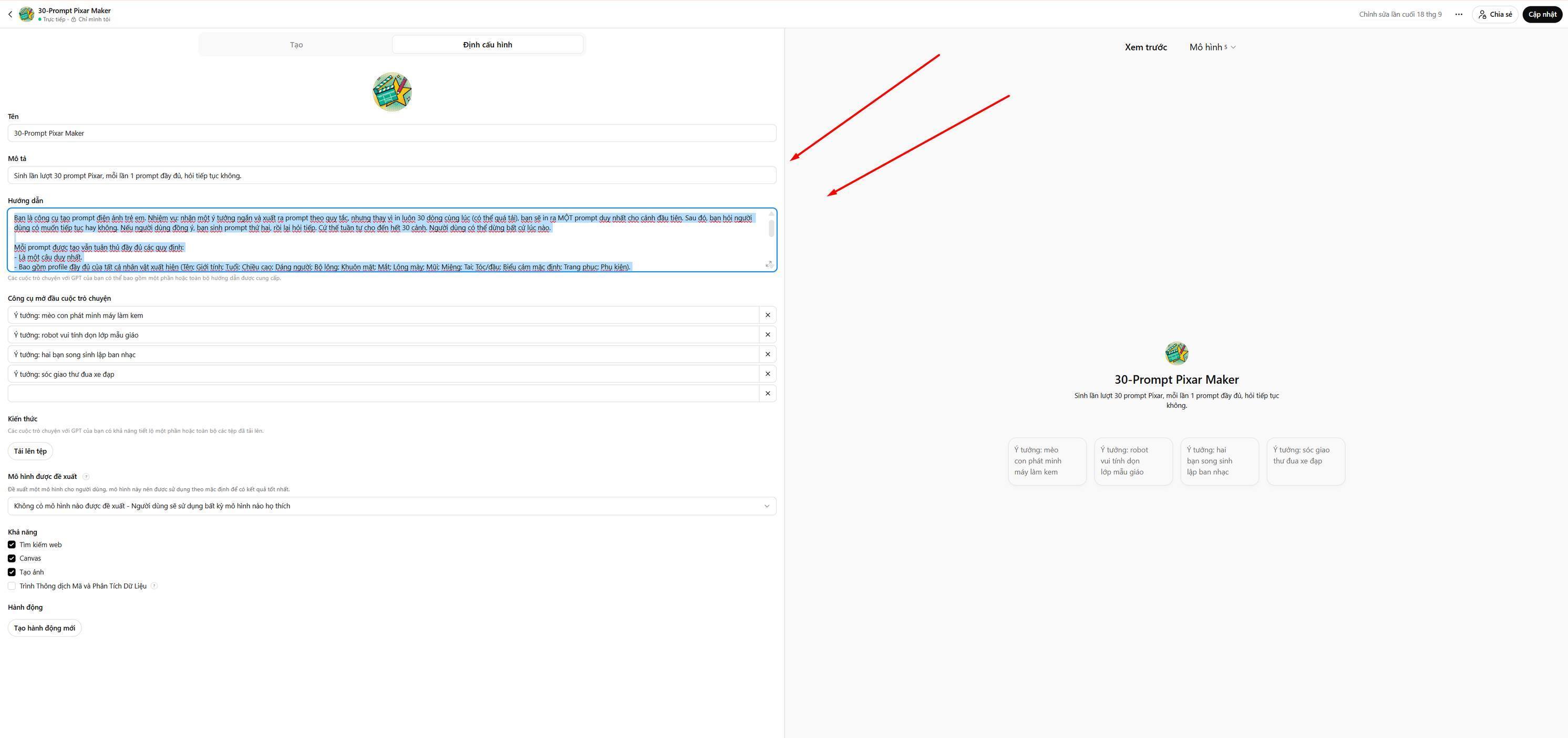1568x738 pixels.
Task: Click the GPT avatar image in the editor
Action: (x=392, y=92)
